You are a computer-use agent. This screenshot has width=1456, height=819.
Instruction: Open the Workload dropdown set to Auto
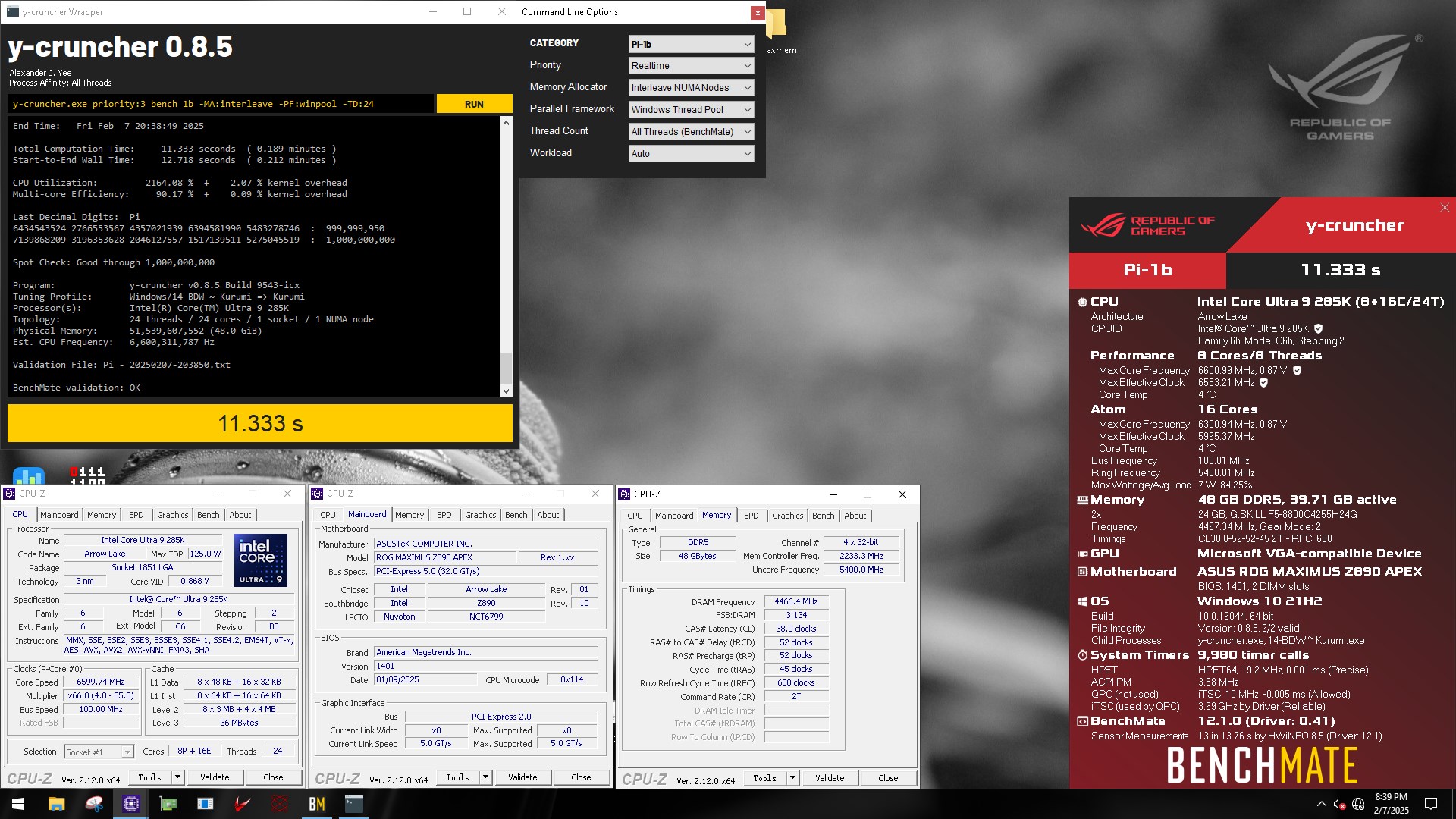click(691, 154)
